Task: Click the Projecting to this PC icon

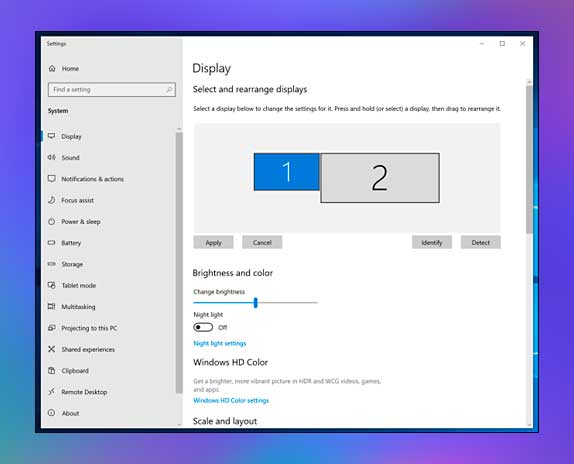Action: (52, 328)
